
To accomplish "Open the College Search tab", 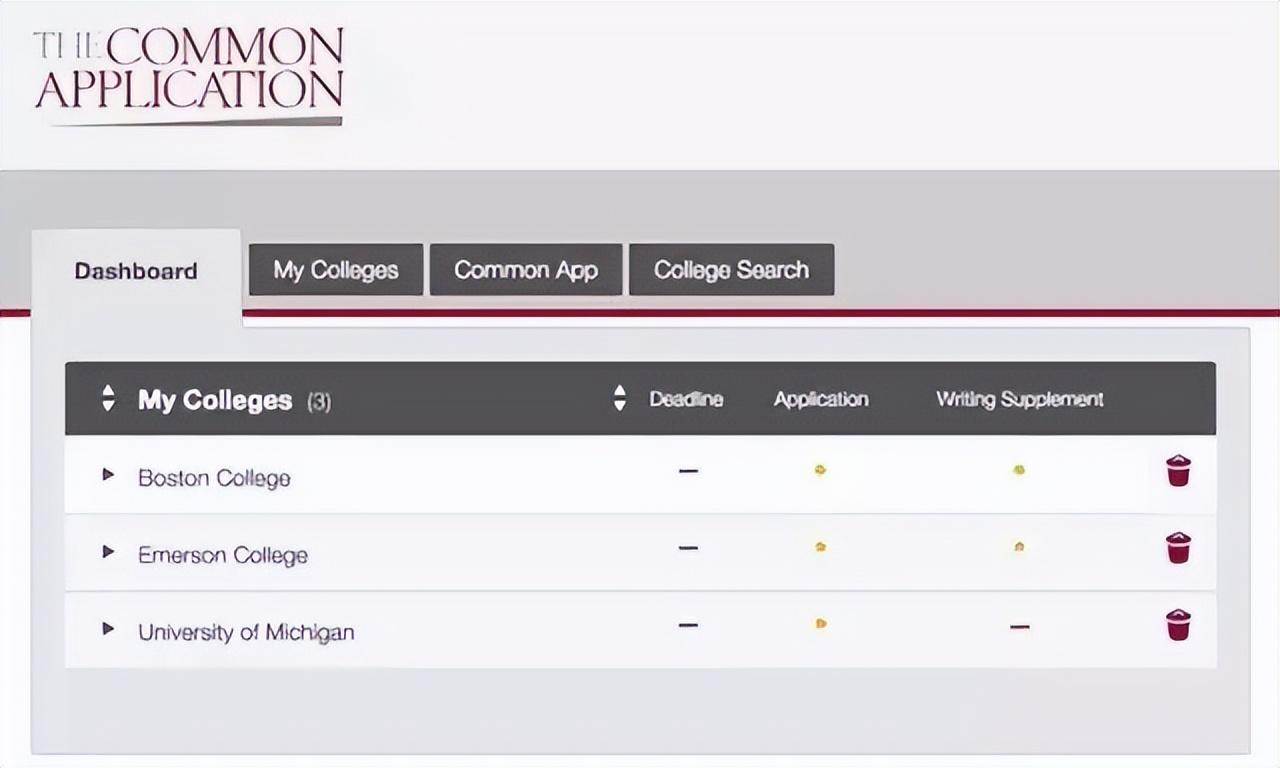I will click(x=731, y=270).
